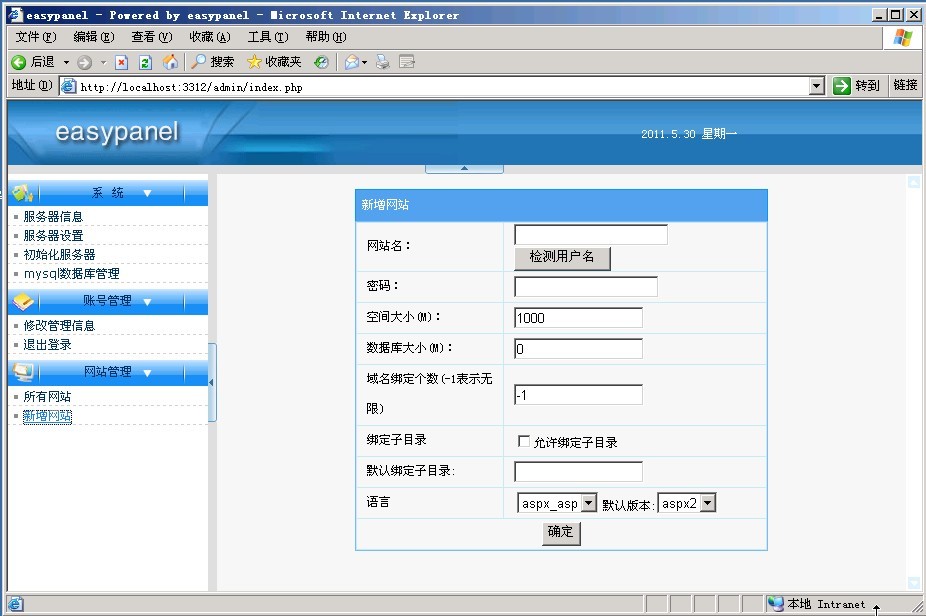The height and width of the screenshot is (616, 926).
Task: Click the Edit page toolbar icon
Action: tap(407, 61)
